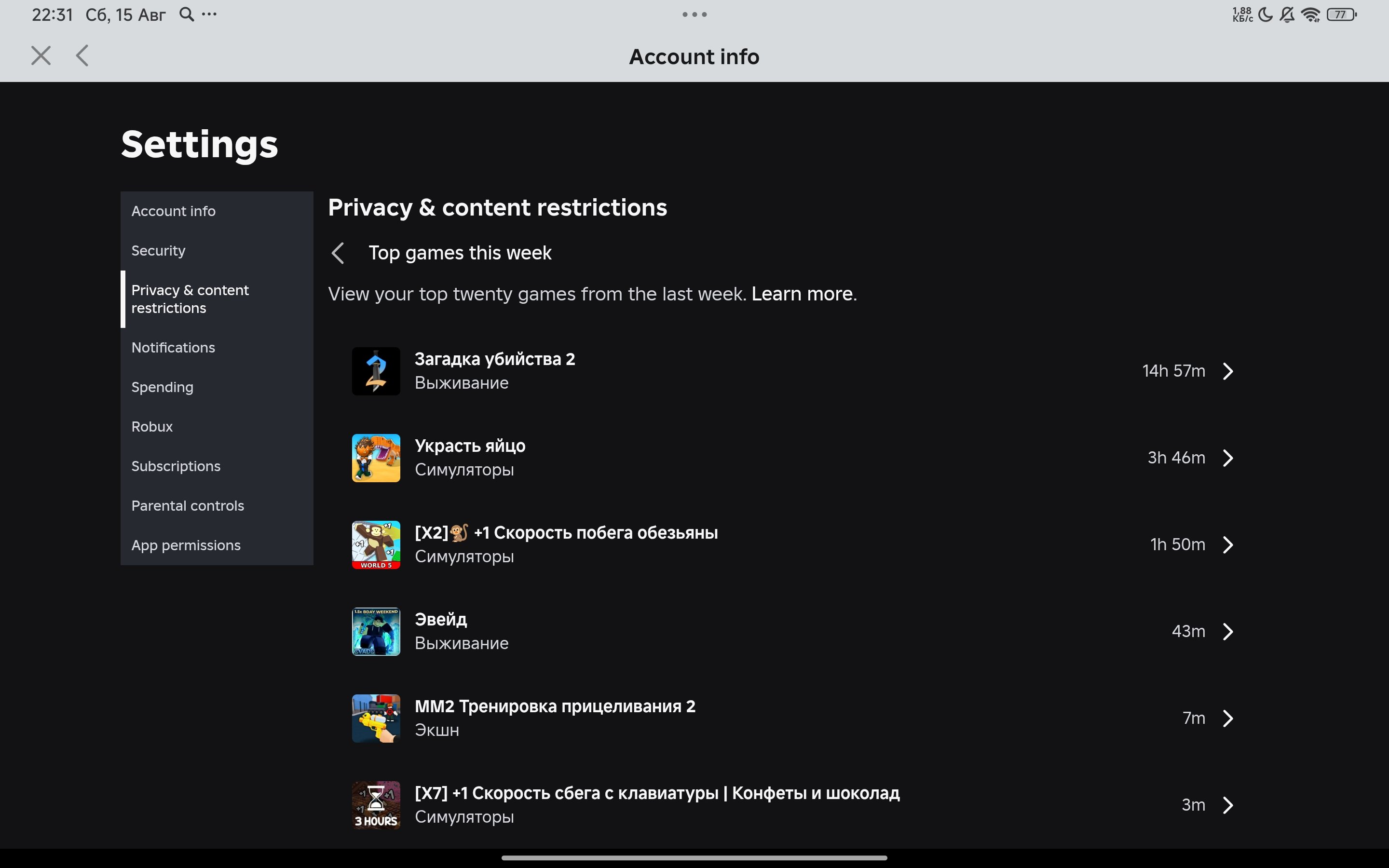
Task: Open Account info settings section
Action: 217,211
